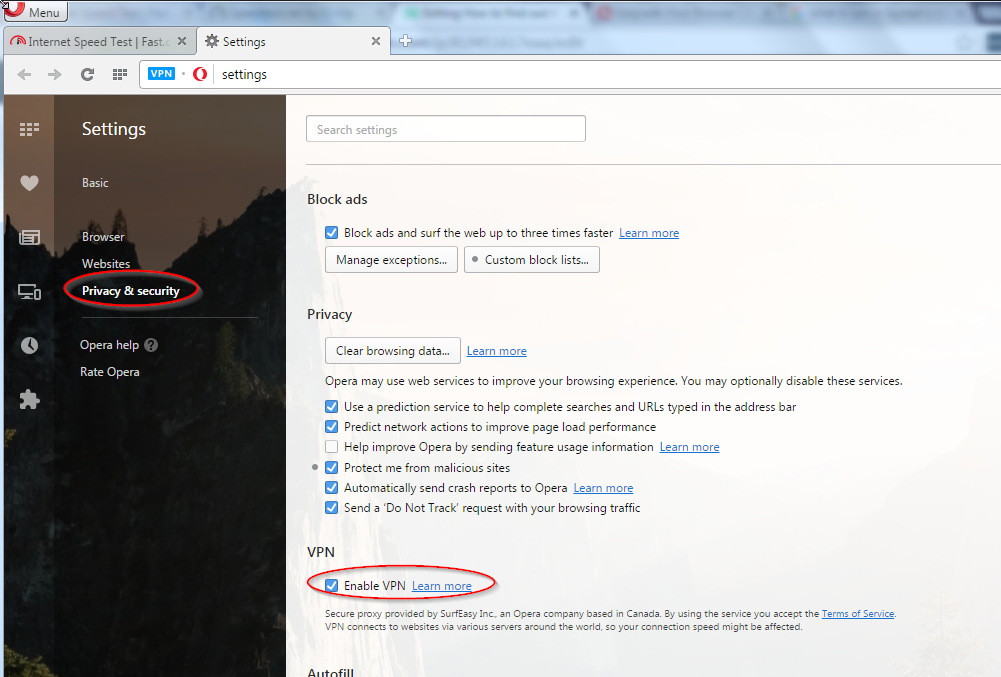Screen dimensions: 1001x677
Task: Select Browser settings section
Action: tap(103, 236)
